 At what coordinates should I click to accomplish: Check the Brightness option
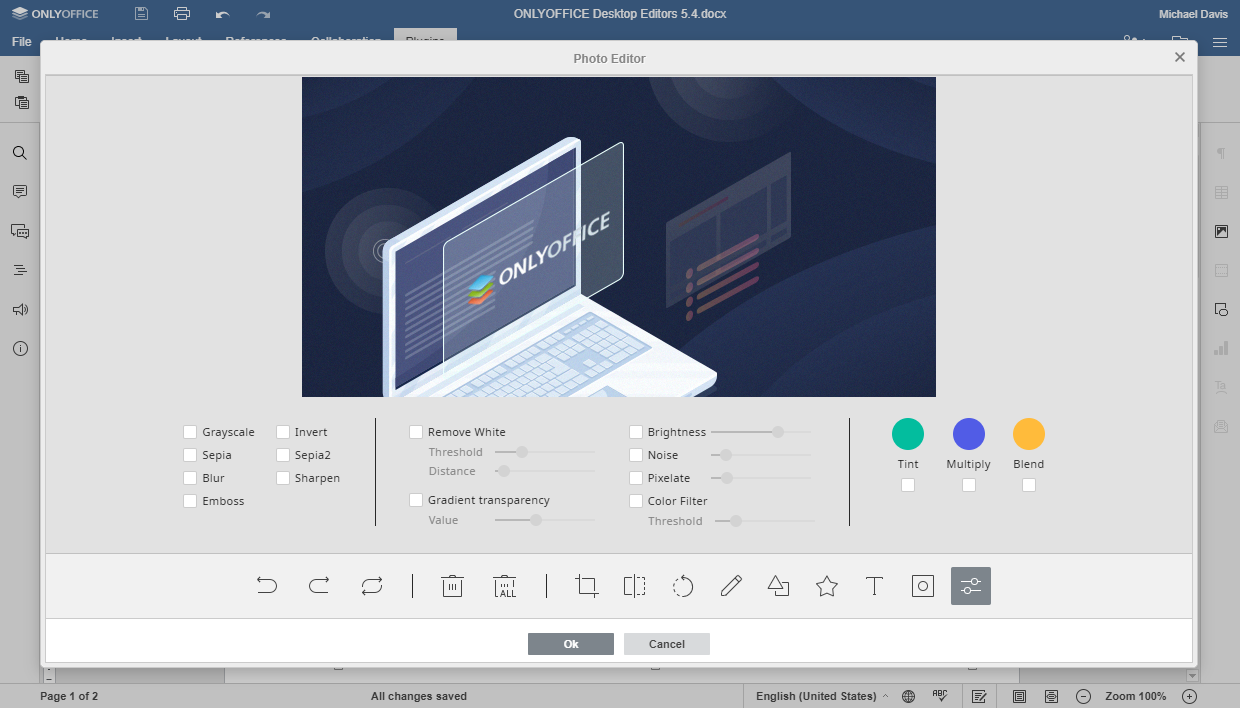[x=636, y=432]
